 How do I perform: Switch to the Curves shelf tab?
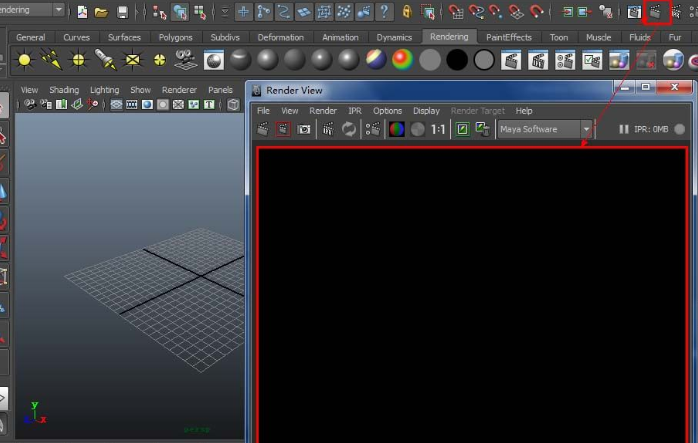(x=76, y=37)
